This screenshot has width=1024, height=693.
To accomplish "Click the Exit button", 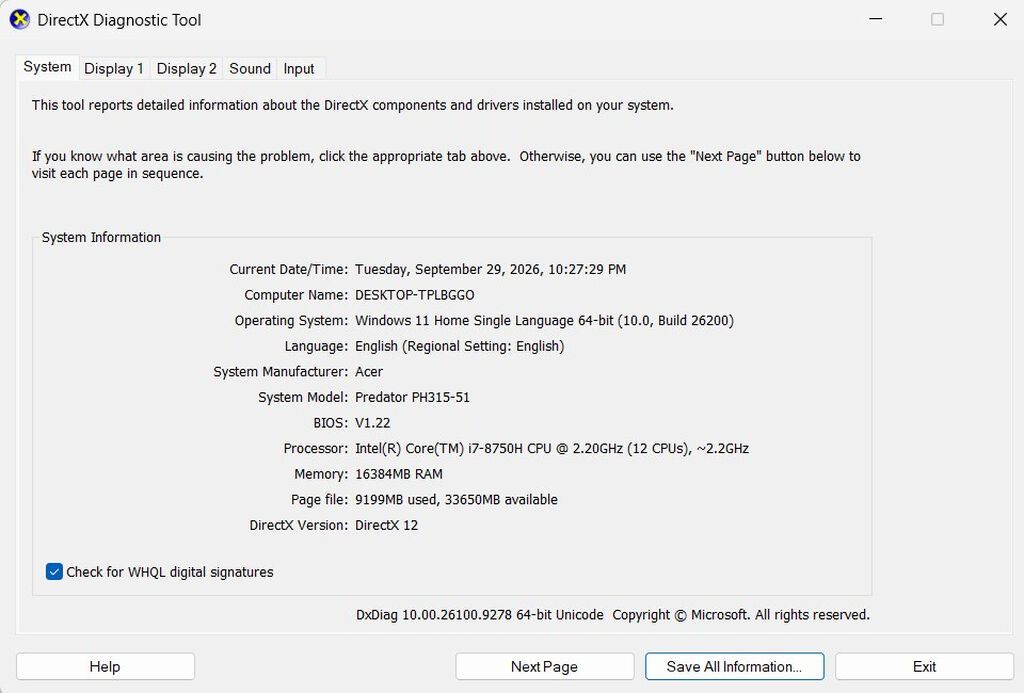I will 924,666.
